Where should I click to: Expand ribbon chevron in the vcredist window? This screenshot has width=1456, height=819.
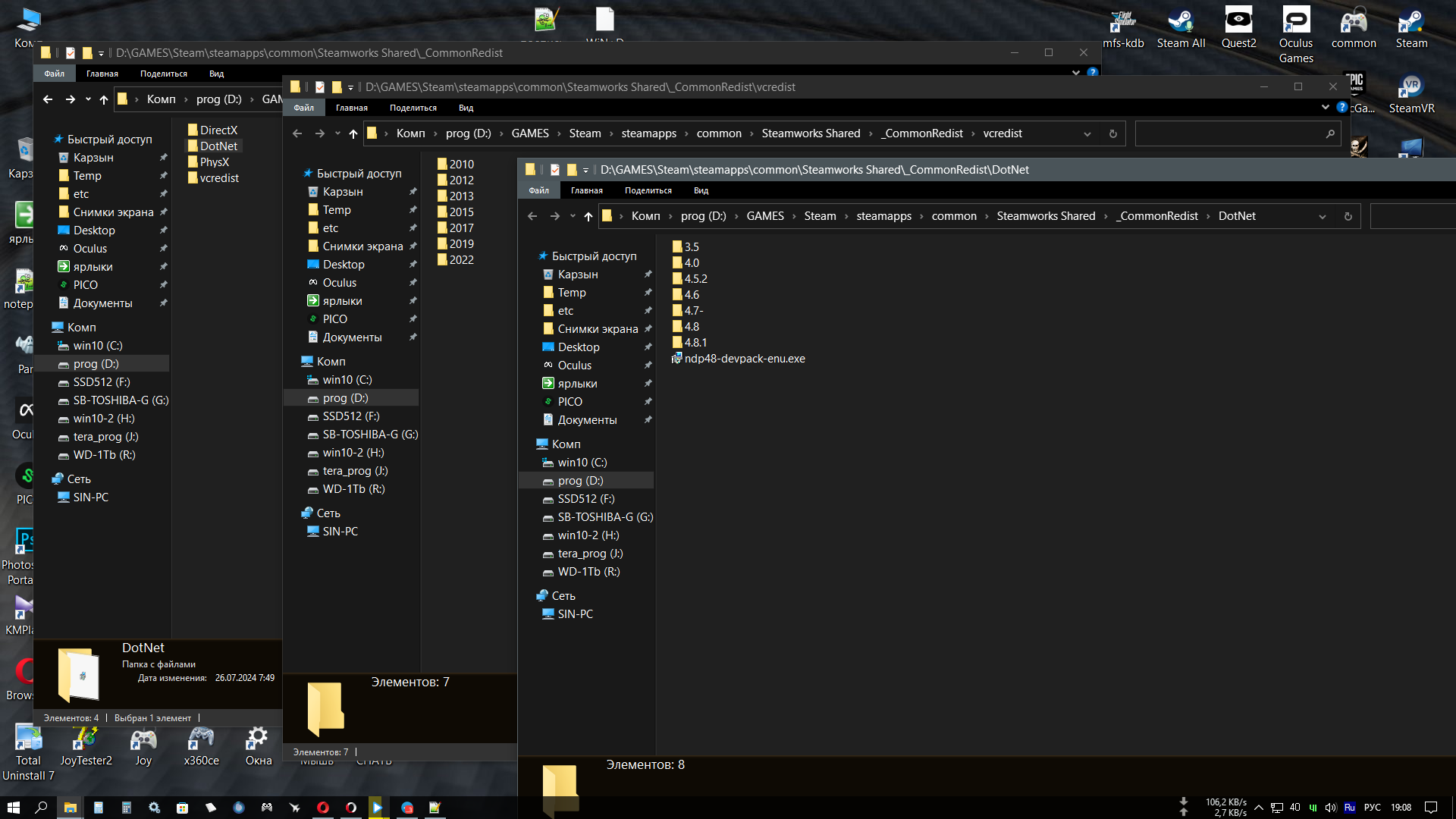1325,107
